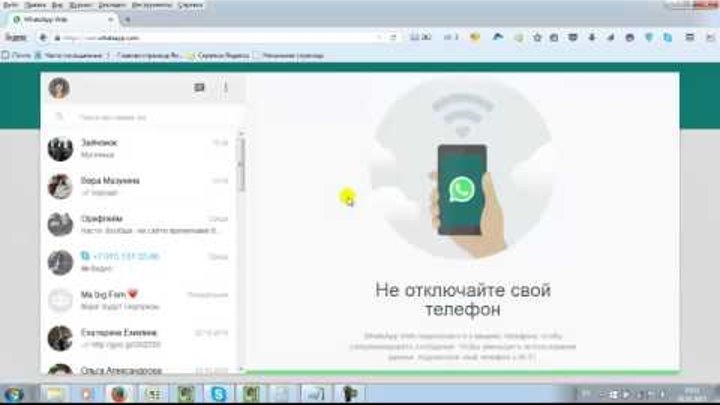Click the Яндекс button left of back arrow

16,38
